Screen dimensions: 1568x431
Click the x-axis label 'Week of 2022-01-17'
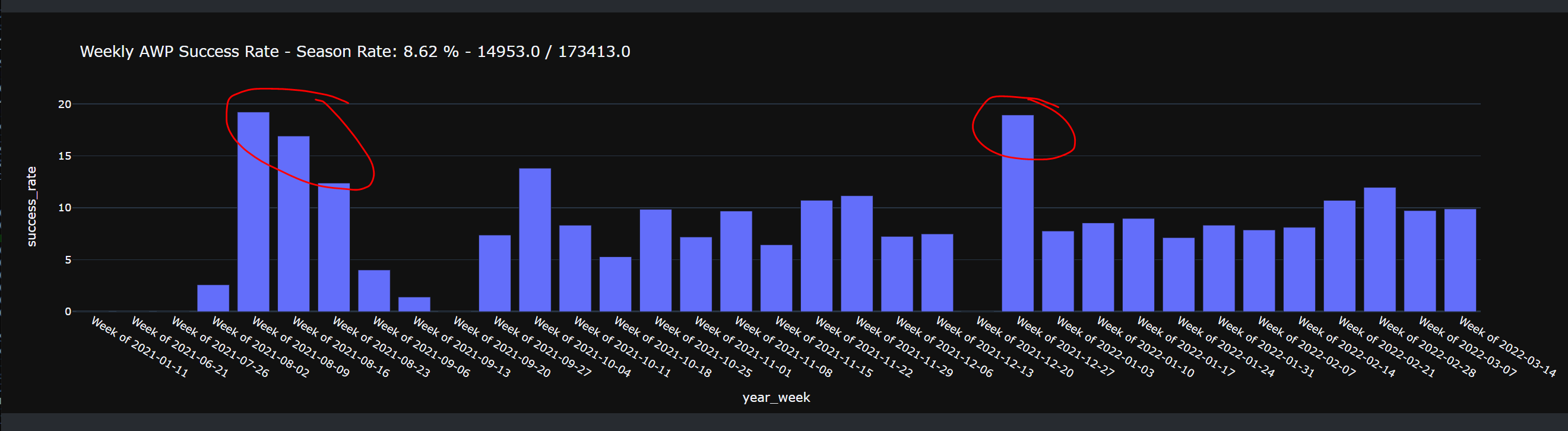pos(1185,347)
